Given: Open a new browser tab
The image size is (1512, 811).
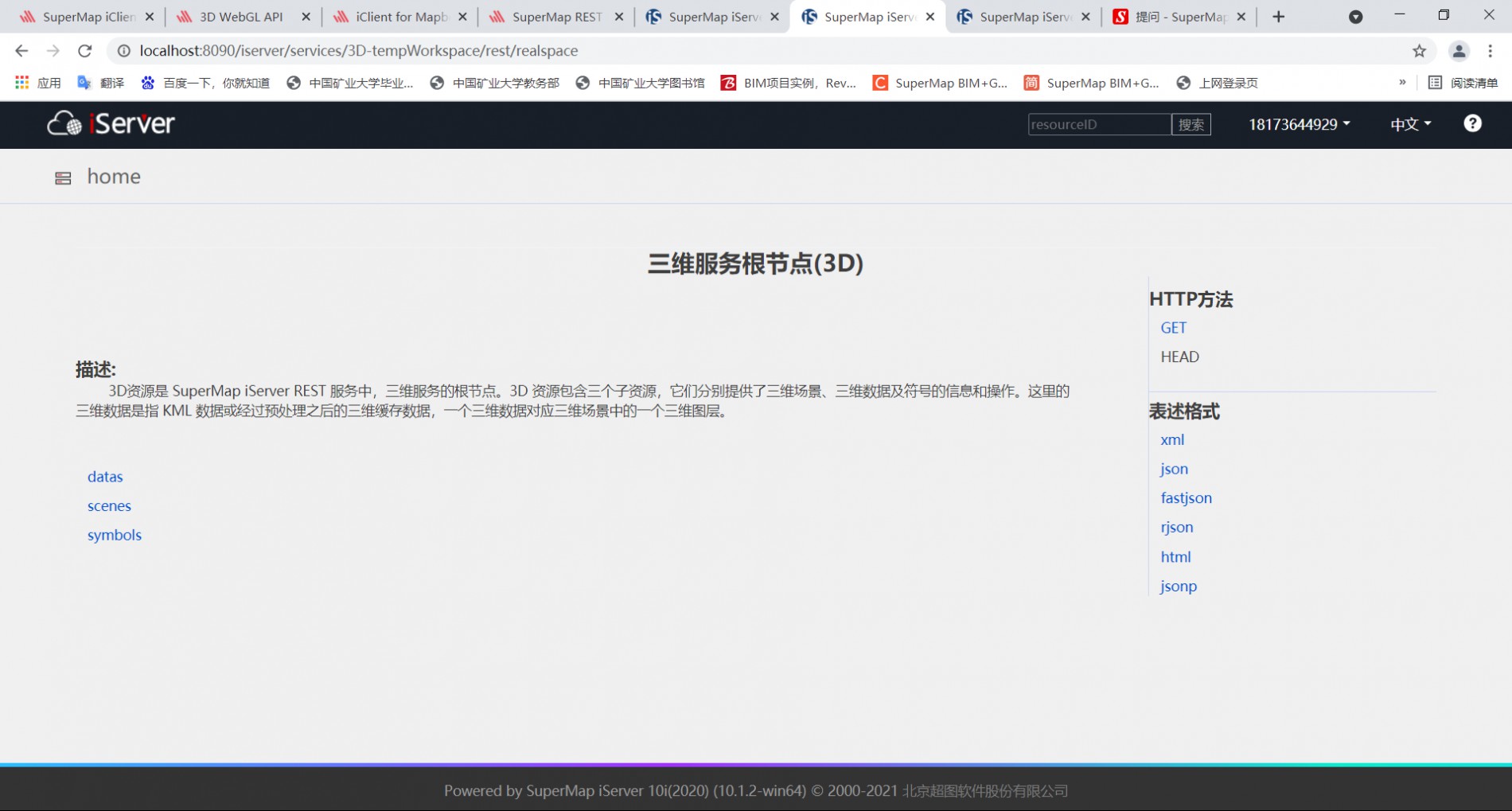Looking at the screenshot, I should pyautogui.click(x=1279, y=17).
